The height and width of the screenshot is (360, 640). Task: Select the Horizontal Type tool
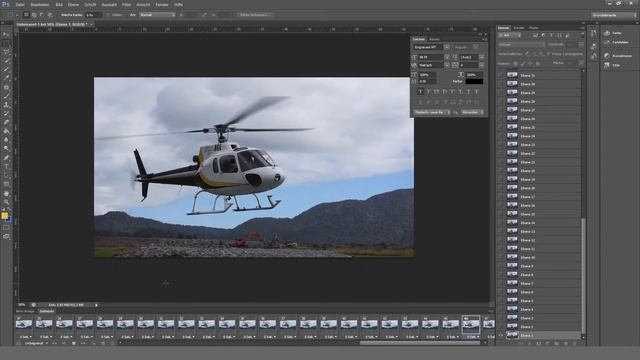point(6,167)
